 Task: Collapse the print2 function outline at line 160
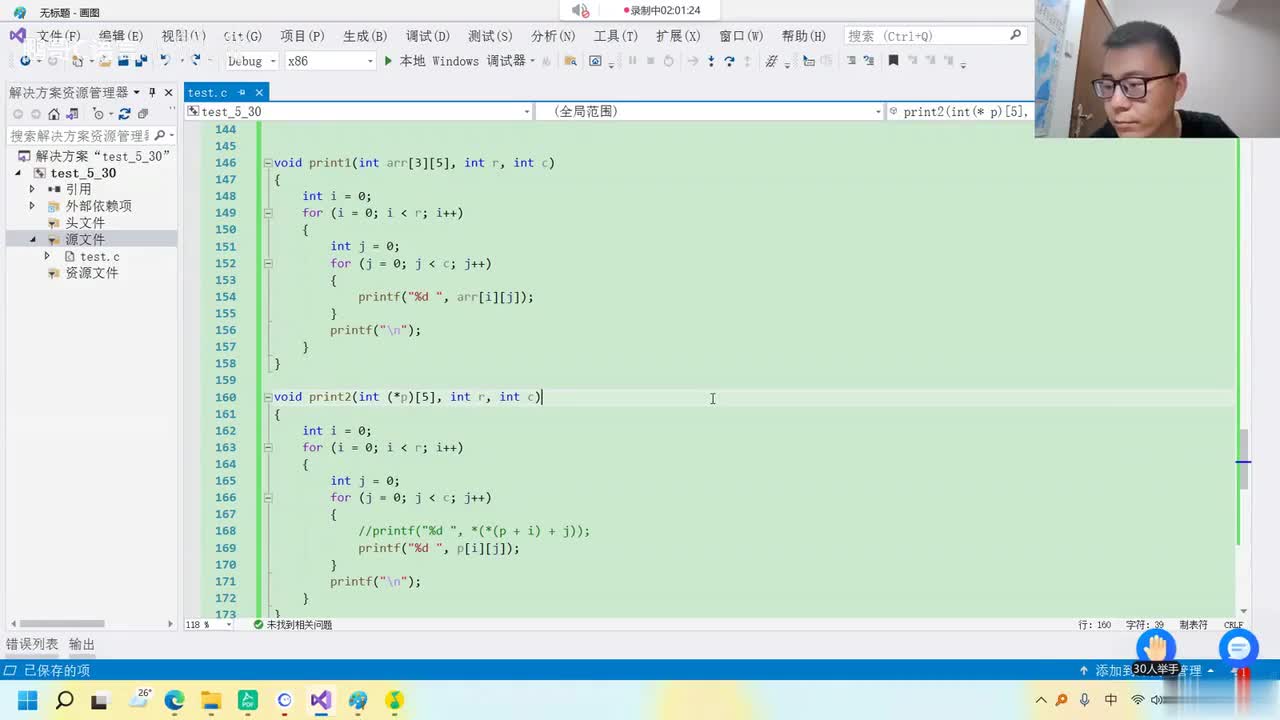click(x=267, y=397)
